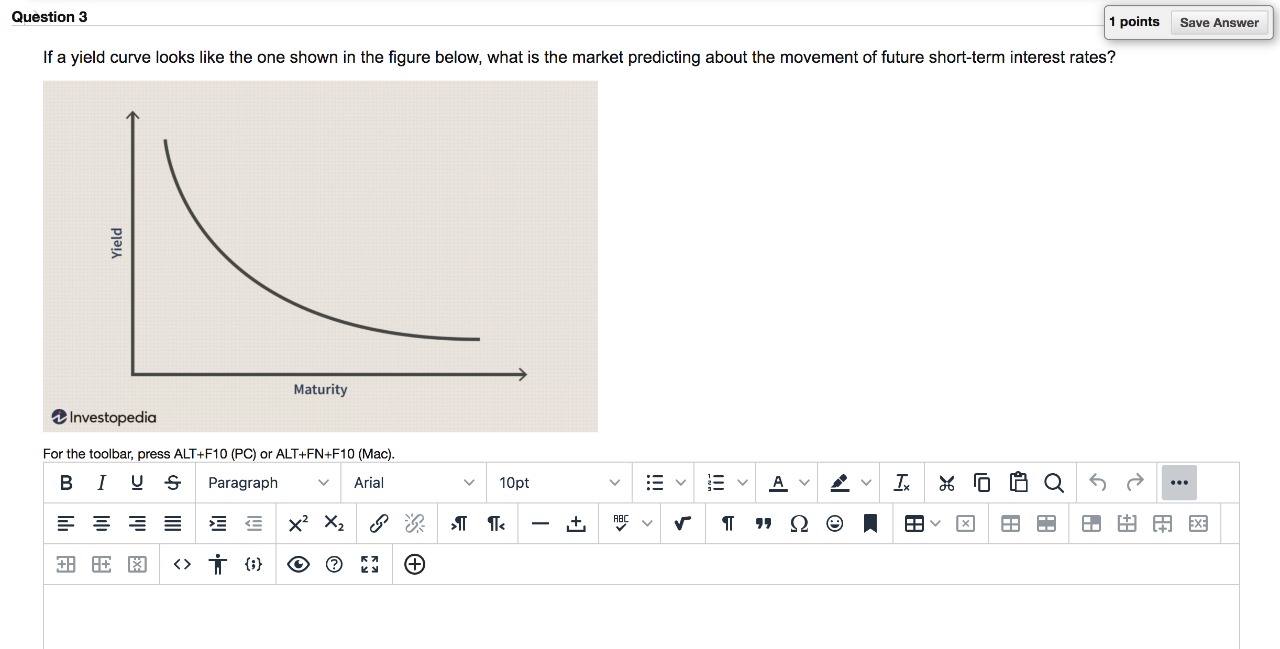Click the Undo arrow
Image resolution: width=1280 pixels, height=649 pixels.
tap(1097, 482)
